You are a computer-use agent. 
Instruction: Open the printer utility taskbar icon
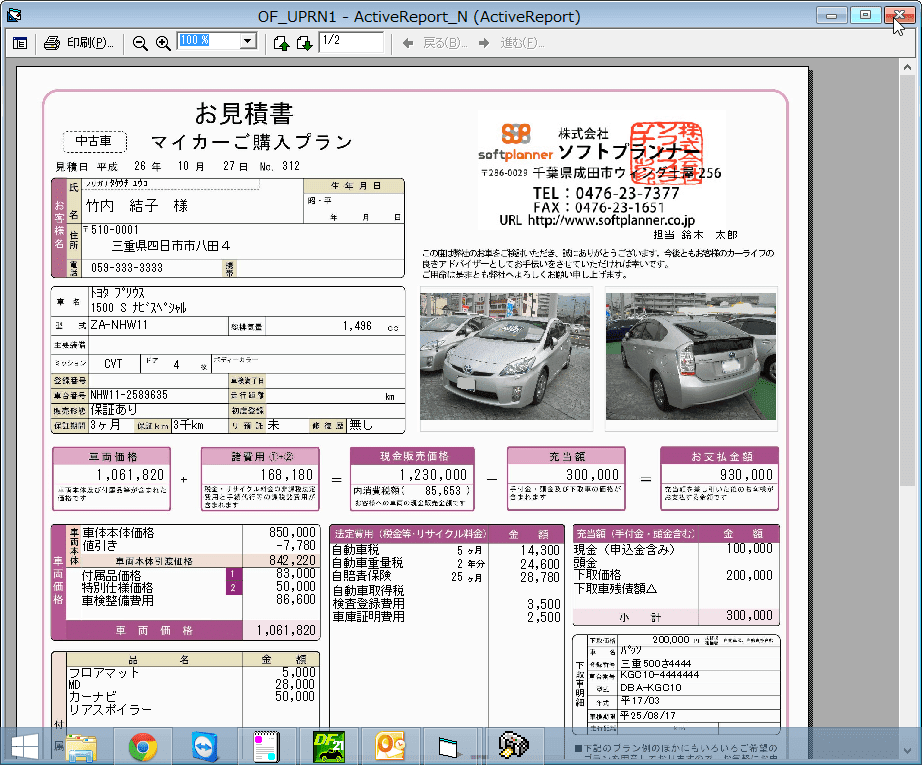coord(514,746)
